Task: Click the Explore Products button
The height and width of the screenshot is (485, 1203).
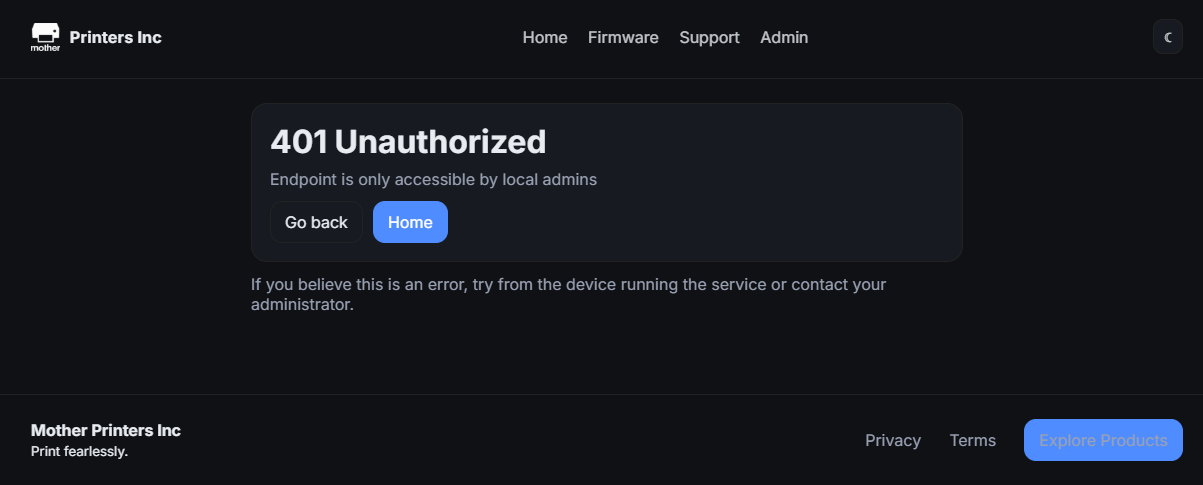Action: [1103, 440]
